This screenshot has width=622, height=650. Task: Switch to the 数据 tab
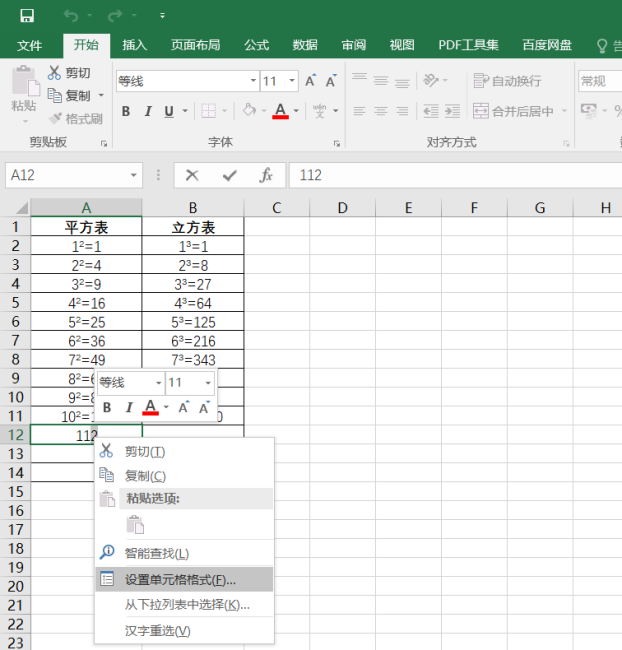(305, 45)
